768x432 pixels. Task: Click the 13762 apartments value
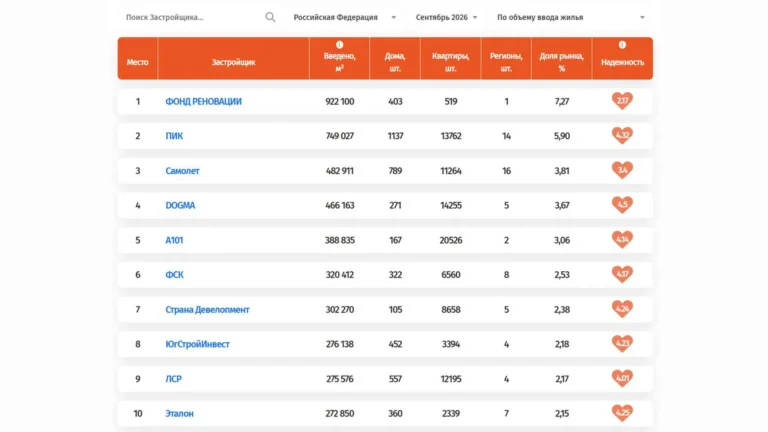pyautogui.click(x=451, y=136)
